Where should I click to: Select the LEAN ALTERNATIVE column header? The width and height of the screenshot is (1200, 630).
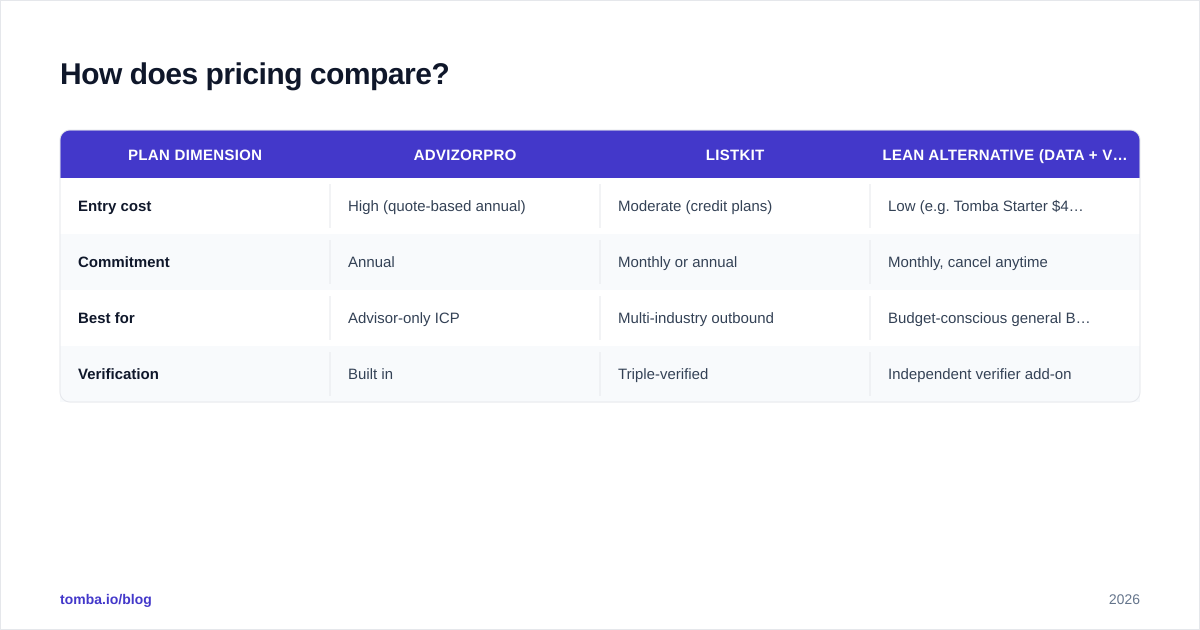[1005, 155]
